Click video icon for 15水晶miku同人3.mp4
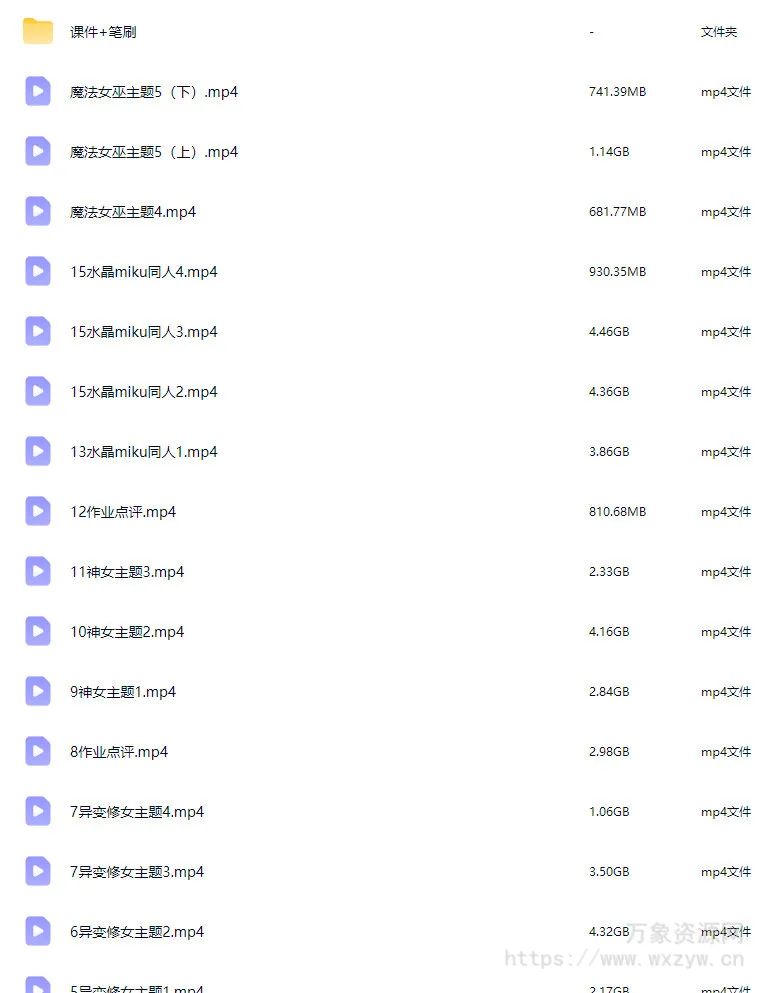Screen dimensions: 775x993 coord(38,331)
